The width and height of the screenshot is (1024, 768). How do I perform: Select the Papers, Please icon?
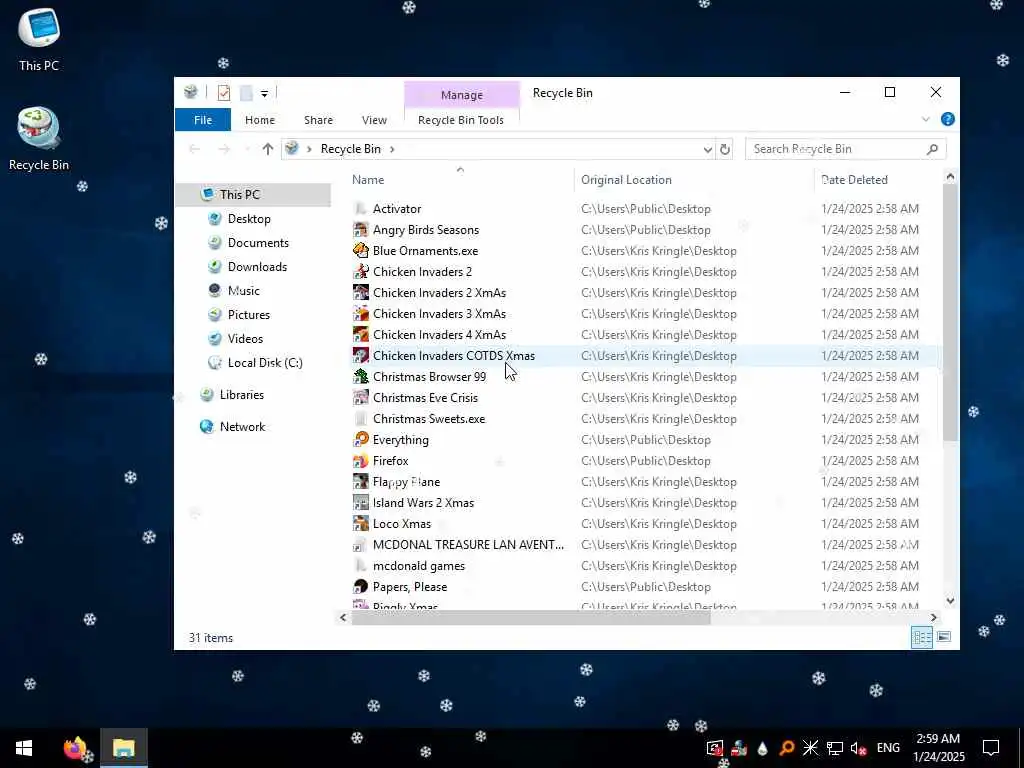click(x=360, y=586)
